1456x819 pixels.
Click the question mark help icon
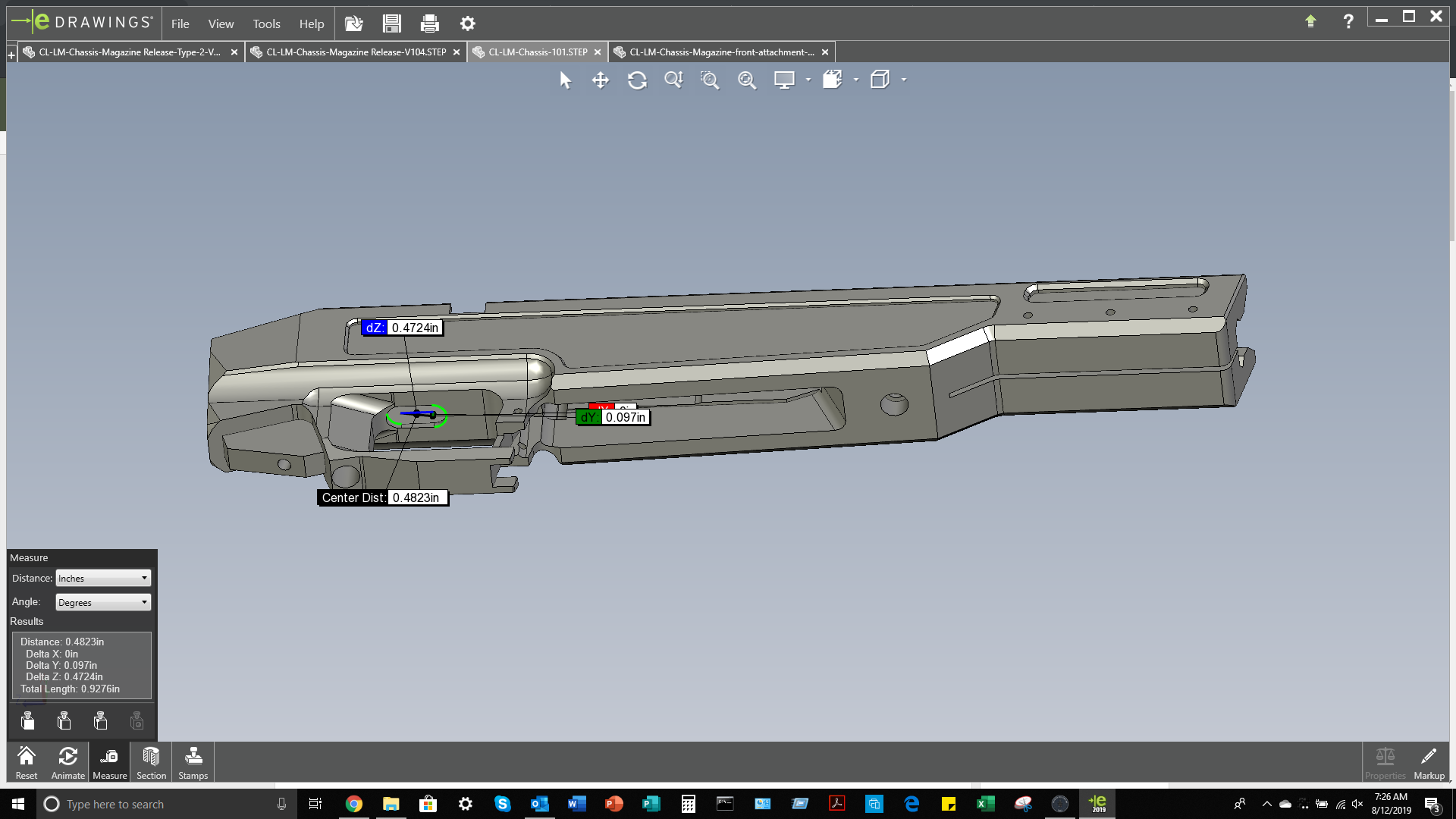click(x=1348, y=22)
